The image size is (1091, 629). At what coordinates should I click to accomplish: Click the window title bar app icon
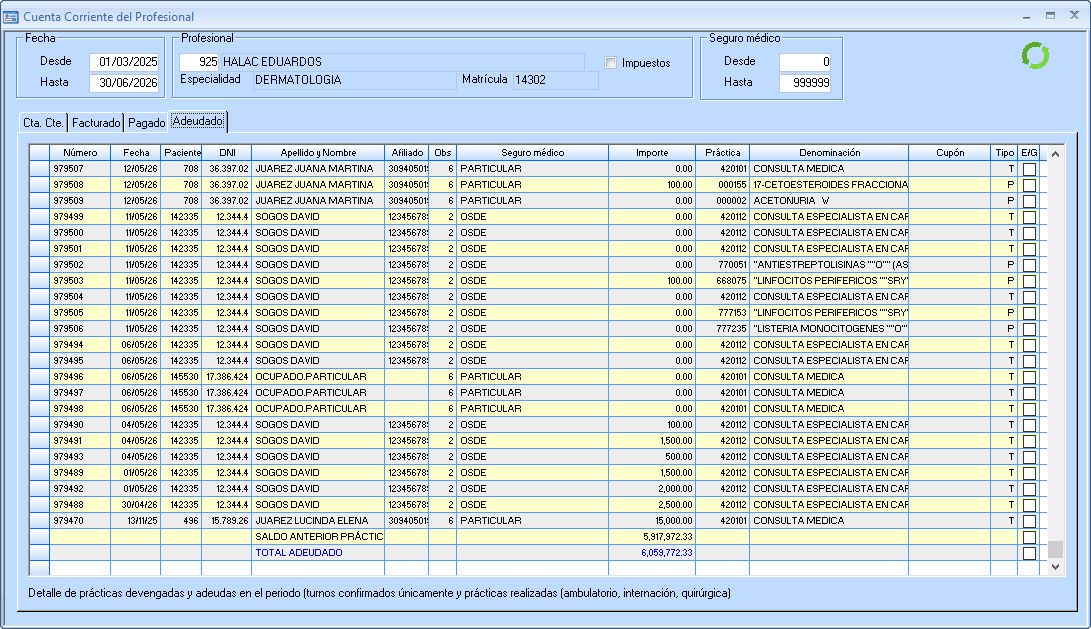coord(10,17)
